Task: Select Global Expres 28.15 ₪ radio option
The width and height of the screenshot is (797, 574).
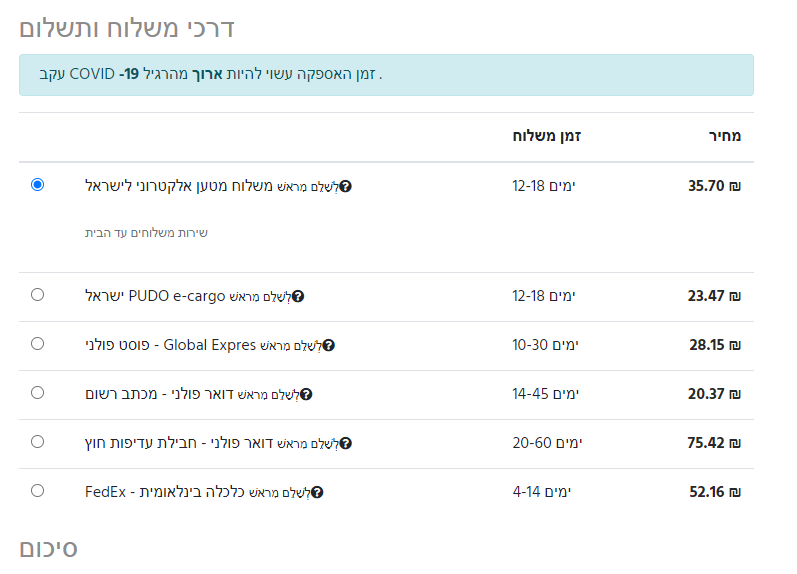Action: (x=37, y=344)
